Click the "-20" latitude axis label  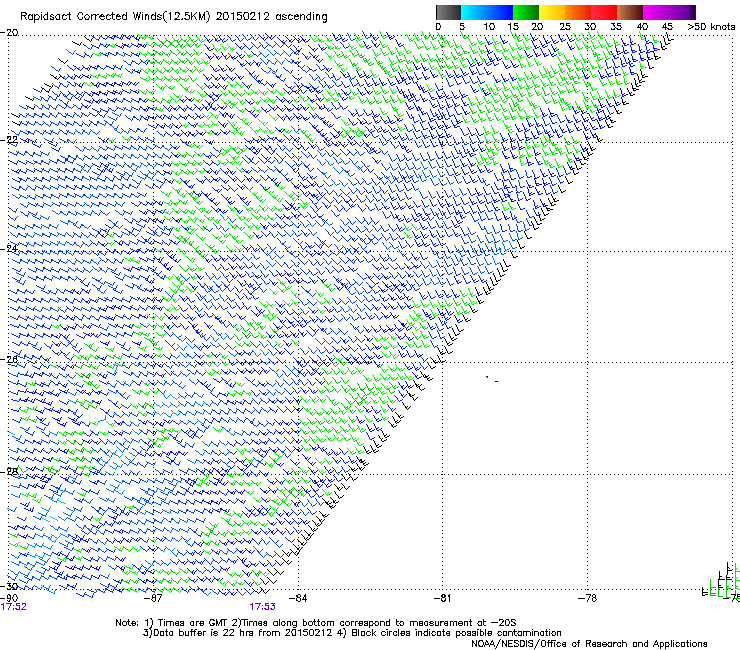pos(9,33)
